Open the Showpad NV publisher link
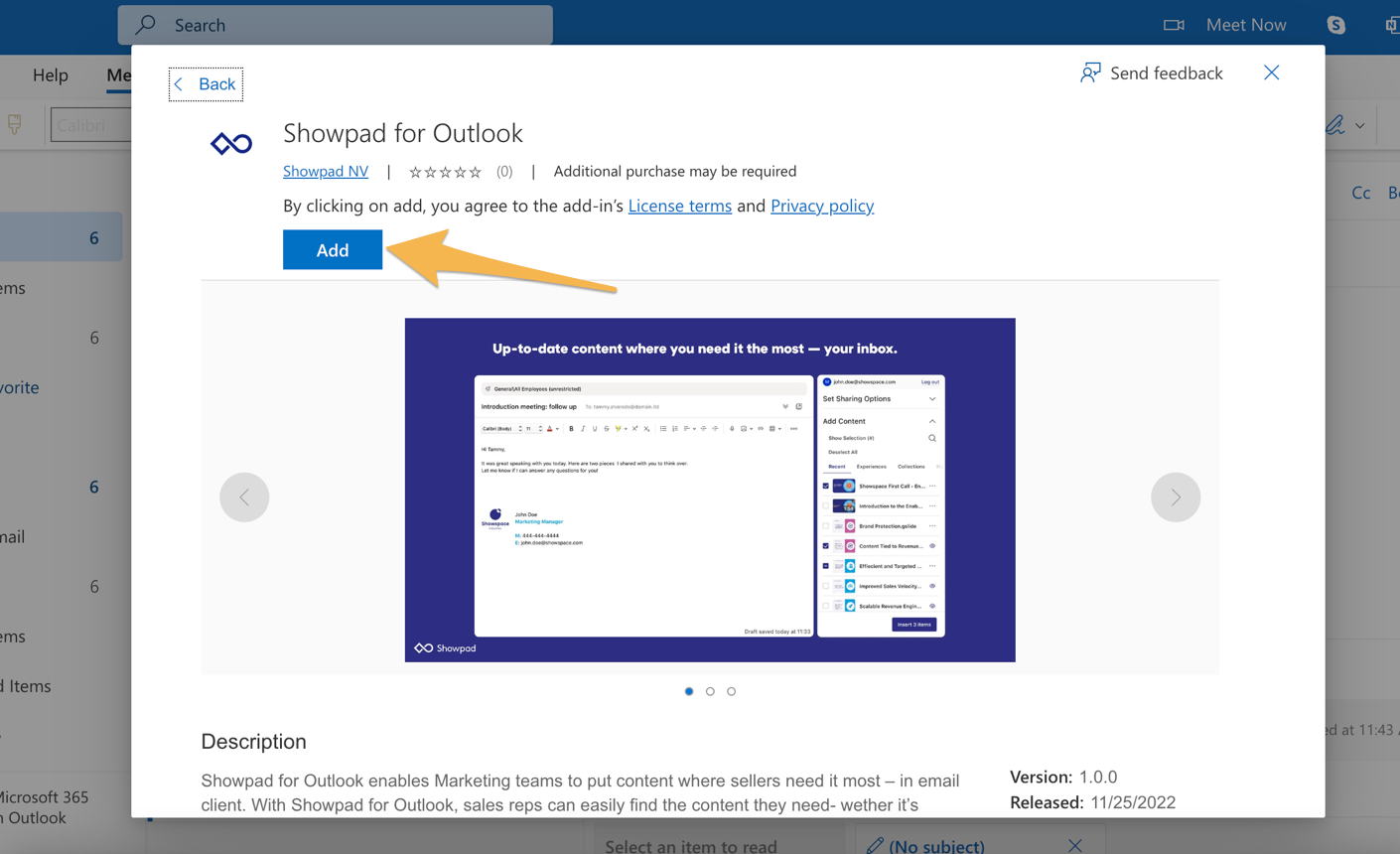Image resolution: width=1400 pixels, height=854 pixels. tap(325, 171)
